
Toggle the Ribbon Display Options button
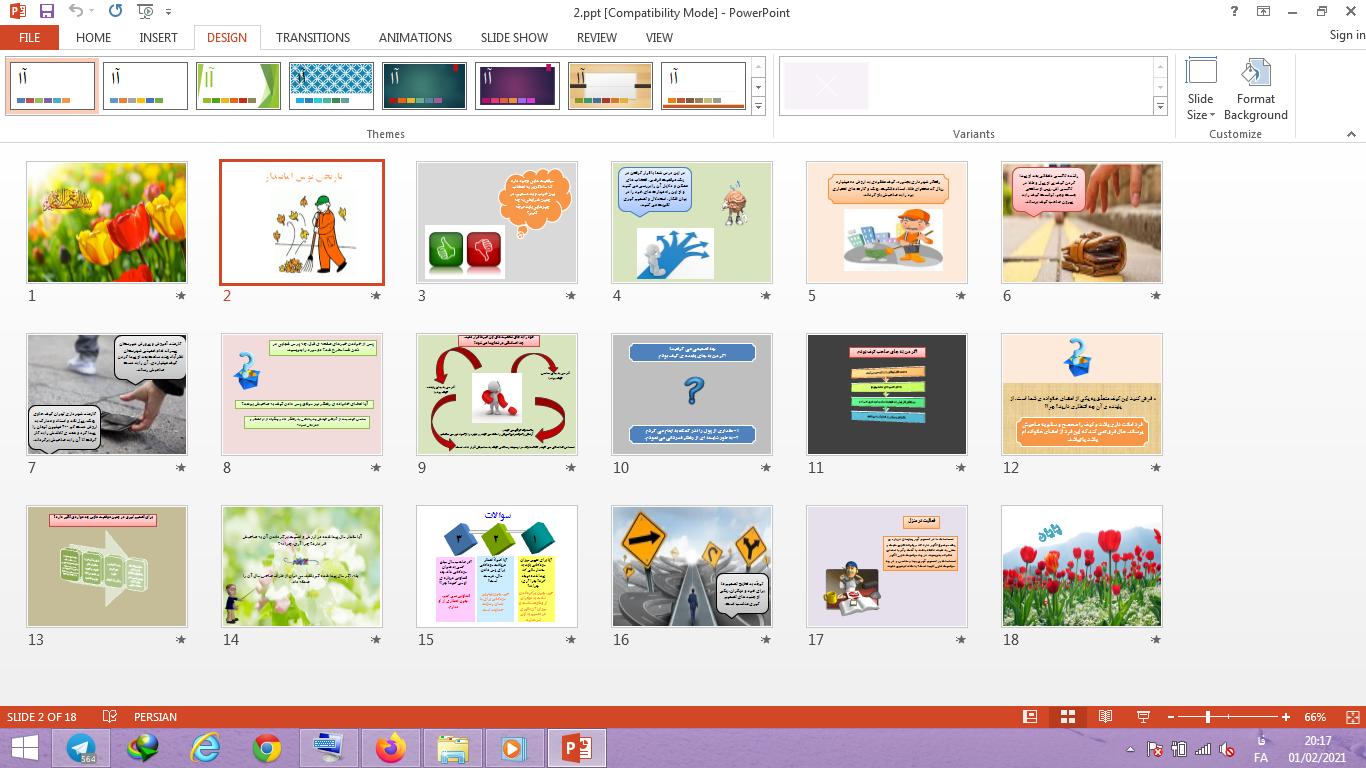[x=1263, y=12]
